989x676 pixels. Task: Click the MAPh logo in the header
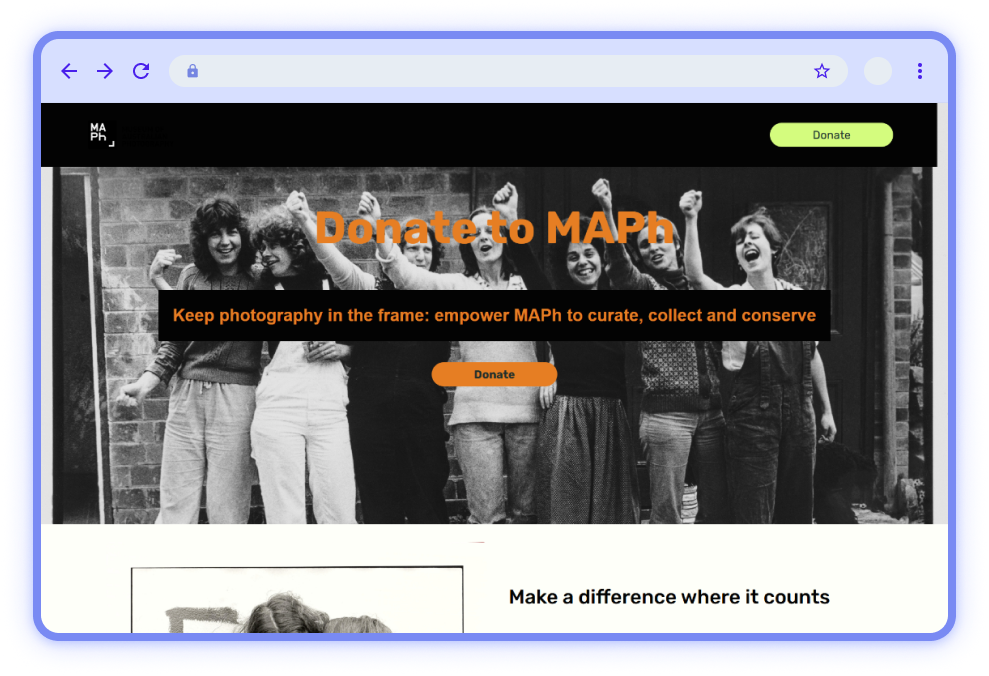tap(102, 134)
